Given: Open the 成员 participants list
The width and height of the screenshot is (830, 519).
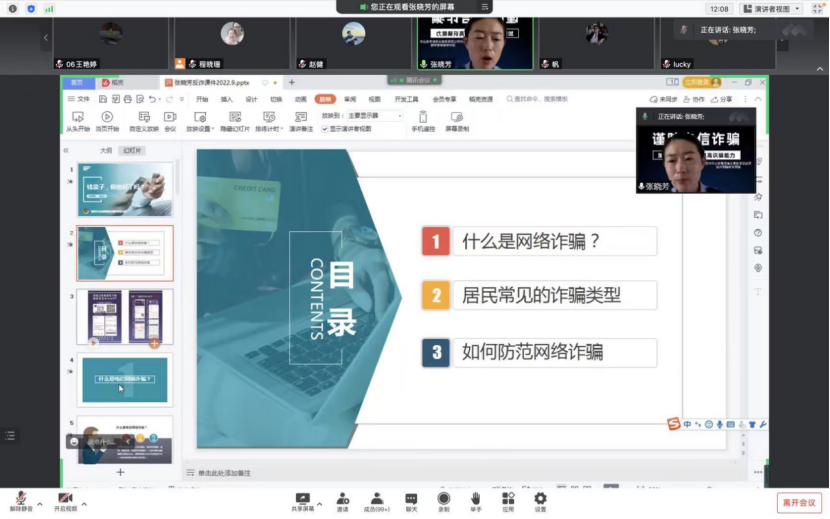Looking at the screenshot, I should (x=377, y=497).
